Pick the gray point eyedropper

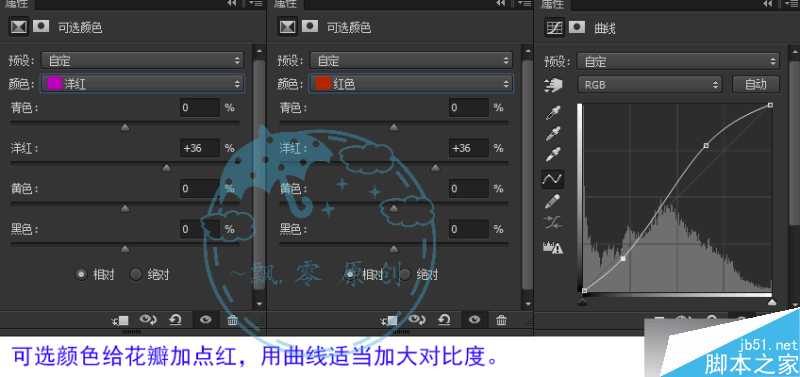[553, 134]
